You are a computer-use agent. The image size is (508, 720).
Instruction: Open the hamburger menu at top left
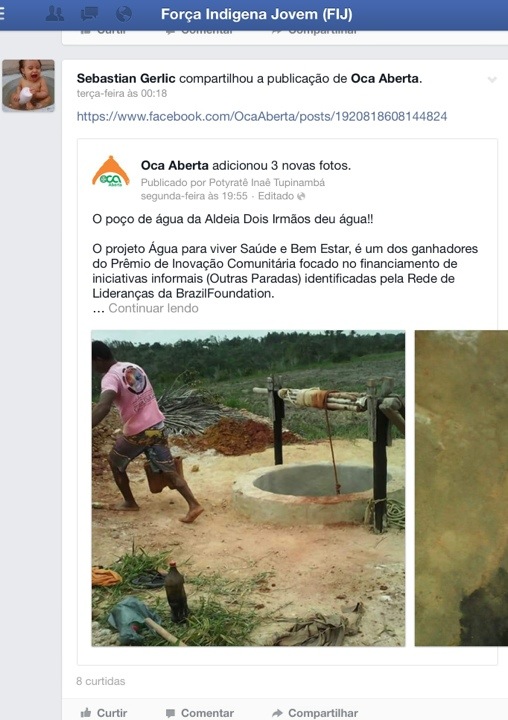click(2, 14)
